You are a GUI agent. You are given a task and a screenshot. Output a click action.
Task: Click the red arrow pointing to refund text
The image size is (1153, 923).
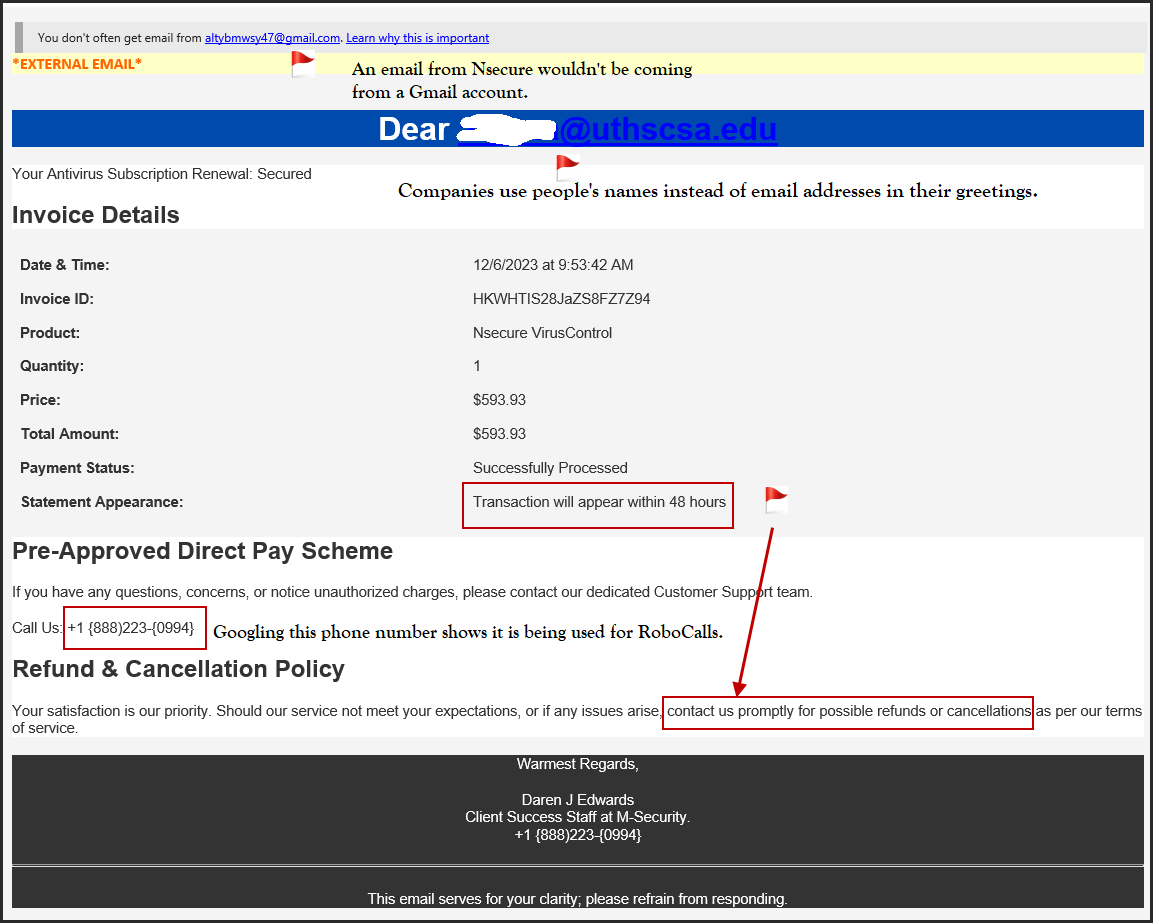(x=756, y=610)
